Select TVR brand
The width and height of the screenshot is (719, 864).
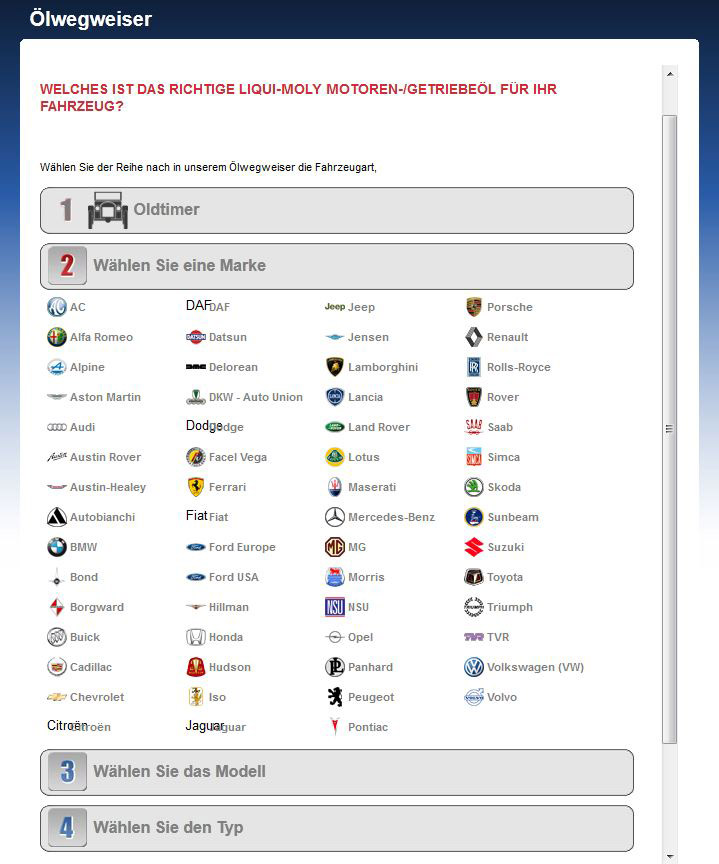click(x=498, y=637)
